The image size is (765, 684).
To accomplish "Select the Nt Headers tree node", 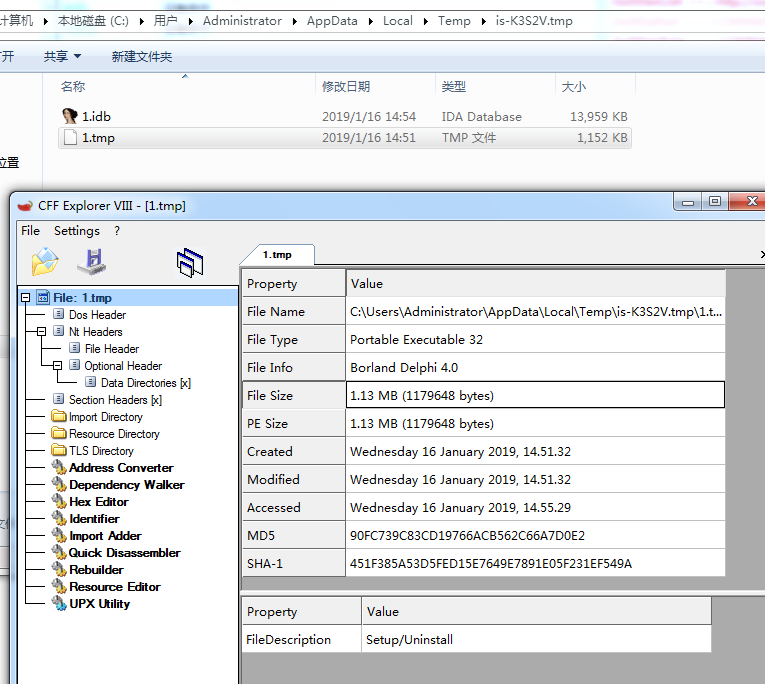I will coord(96,332).
